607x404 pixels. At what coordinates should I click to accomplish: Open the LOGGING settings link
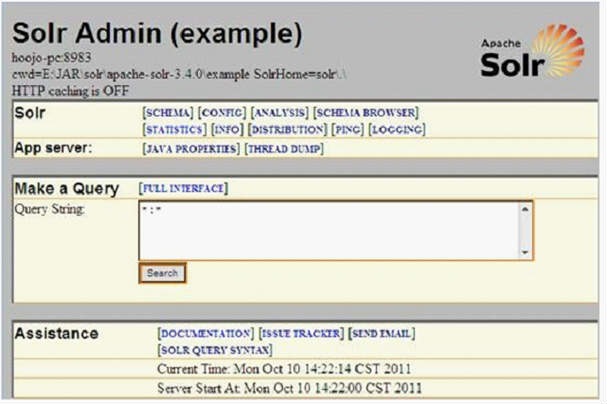pyautogui.click(x=397, y=129)
